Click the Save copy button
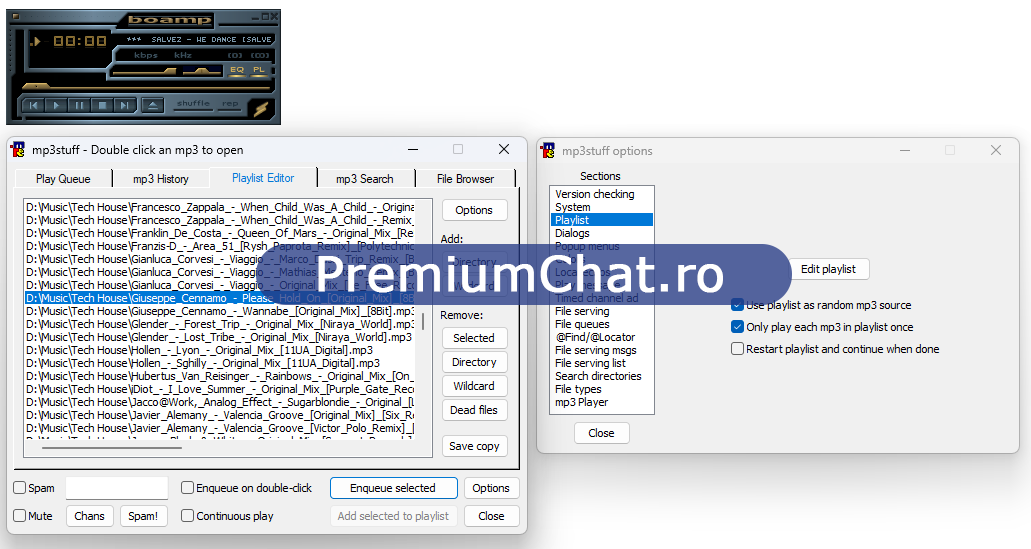Image resolution: width=1031 pixels, height=549 pixels. point(474,446)
